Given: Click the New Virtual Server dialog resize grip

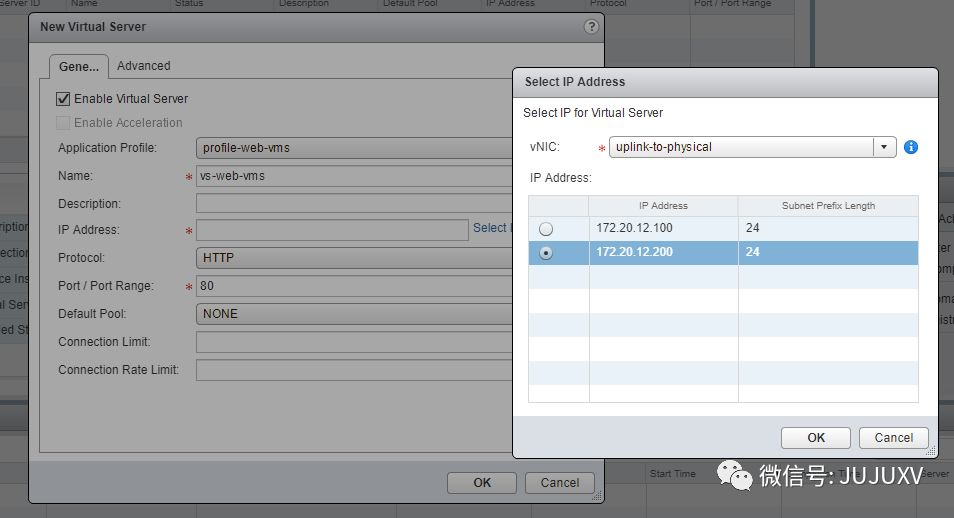Looking at the screenshot, I should click(597, 496).
